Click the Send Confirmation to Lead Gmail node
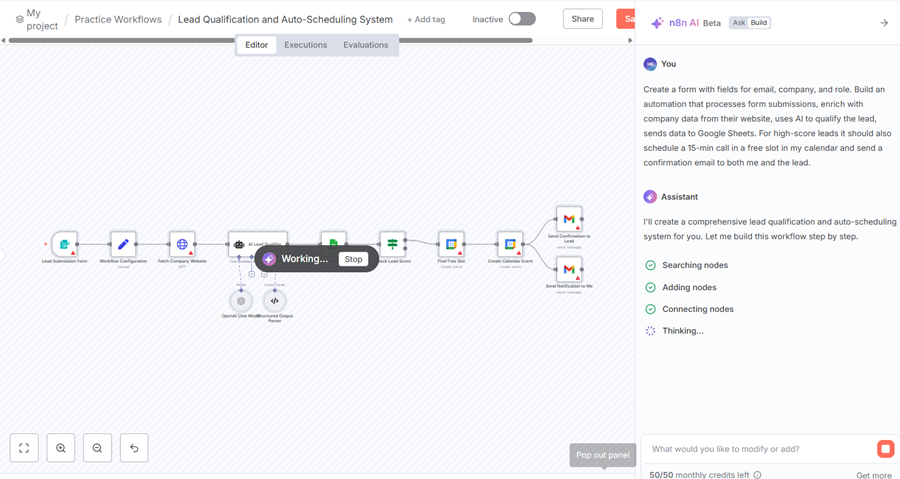 (x=568, y=219)
